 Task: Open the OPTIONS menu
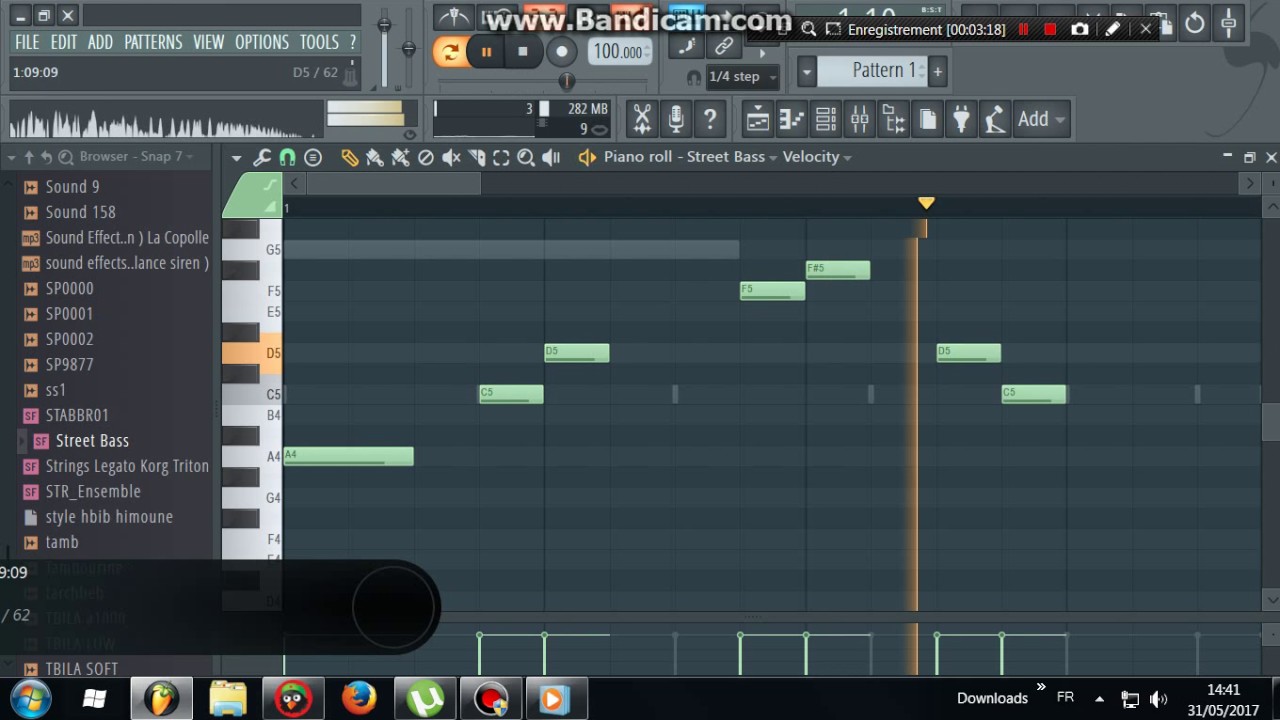coord(262,42)
